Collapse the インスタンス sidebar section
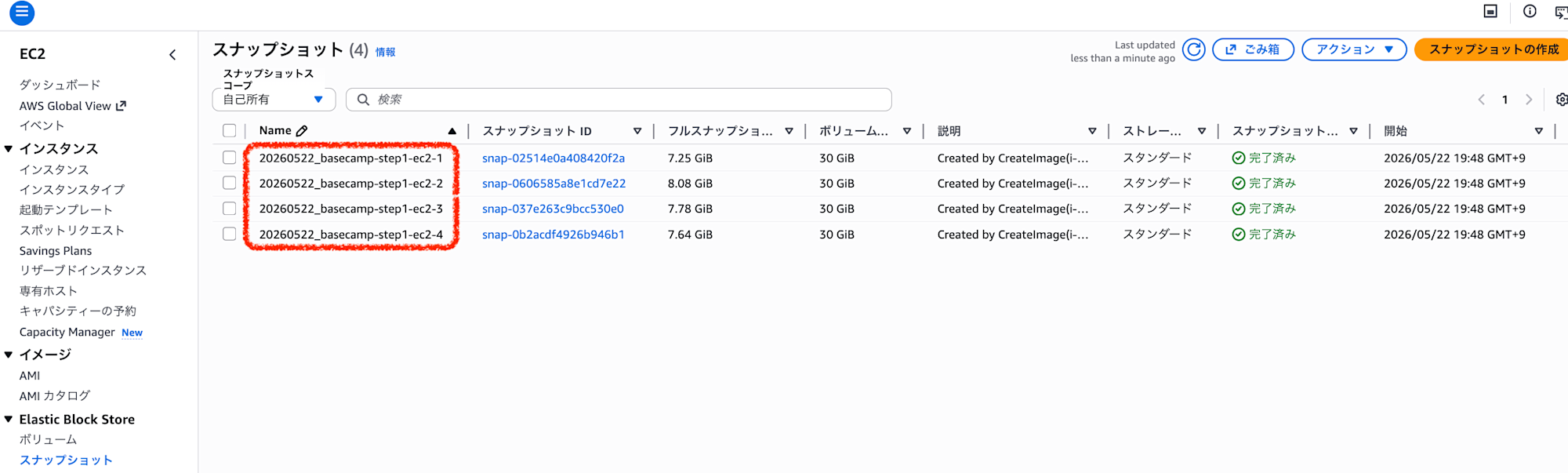The width and height of the screenshot is (1568, 473). click(9, 149)
